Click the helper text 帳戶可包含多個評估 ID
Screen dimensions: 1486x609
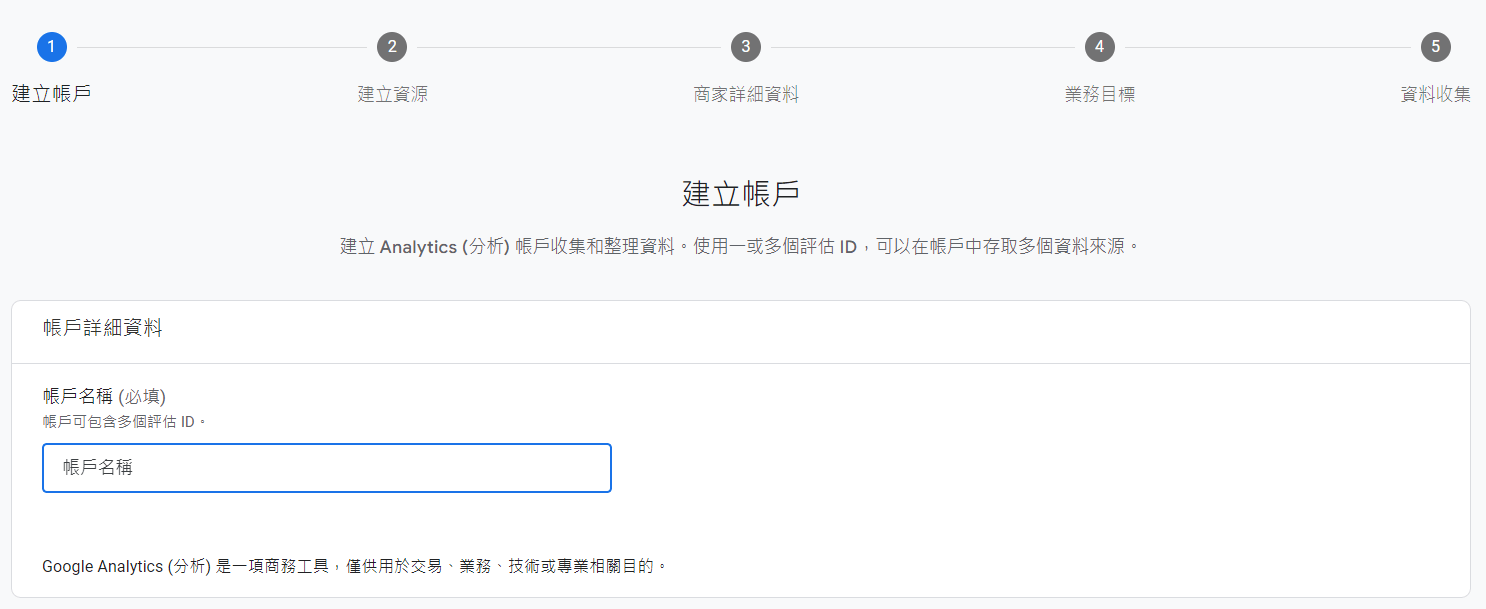124,422
